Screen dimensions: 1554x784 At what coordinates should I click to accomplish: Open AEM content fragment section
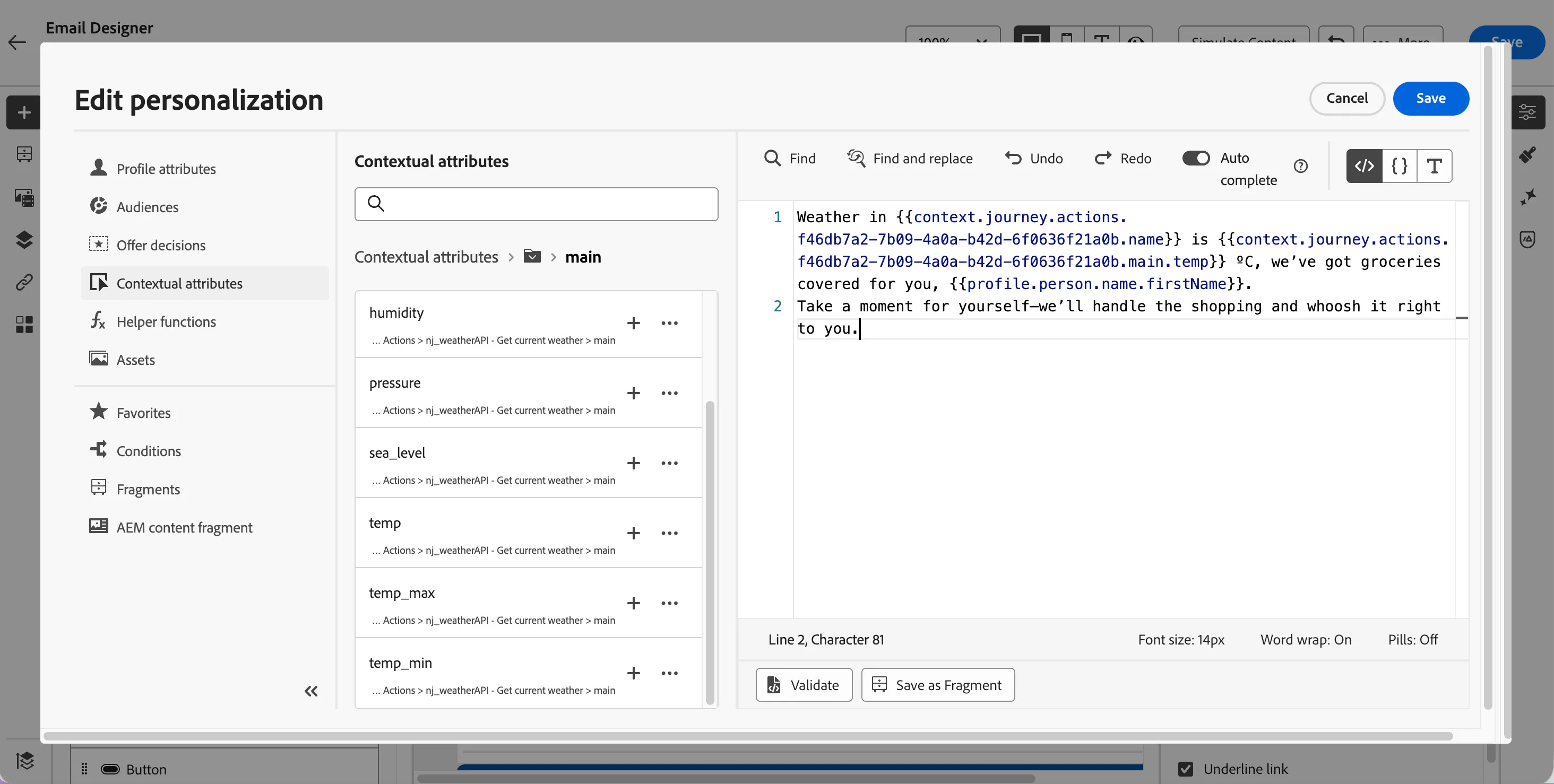pyautogui.click(x=205, y=527)
